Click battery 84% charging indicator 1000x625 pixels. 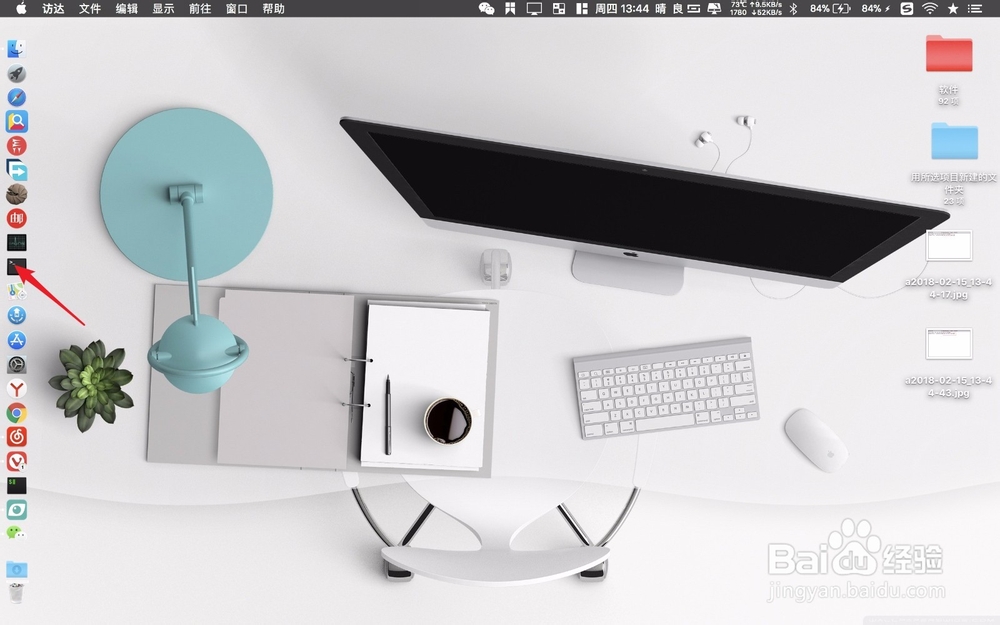[x=830, y=8]
